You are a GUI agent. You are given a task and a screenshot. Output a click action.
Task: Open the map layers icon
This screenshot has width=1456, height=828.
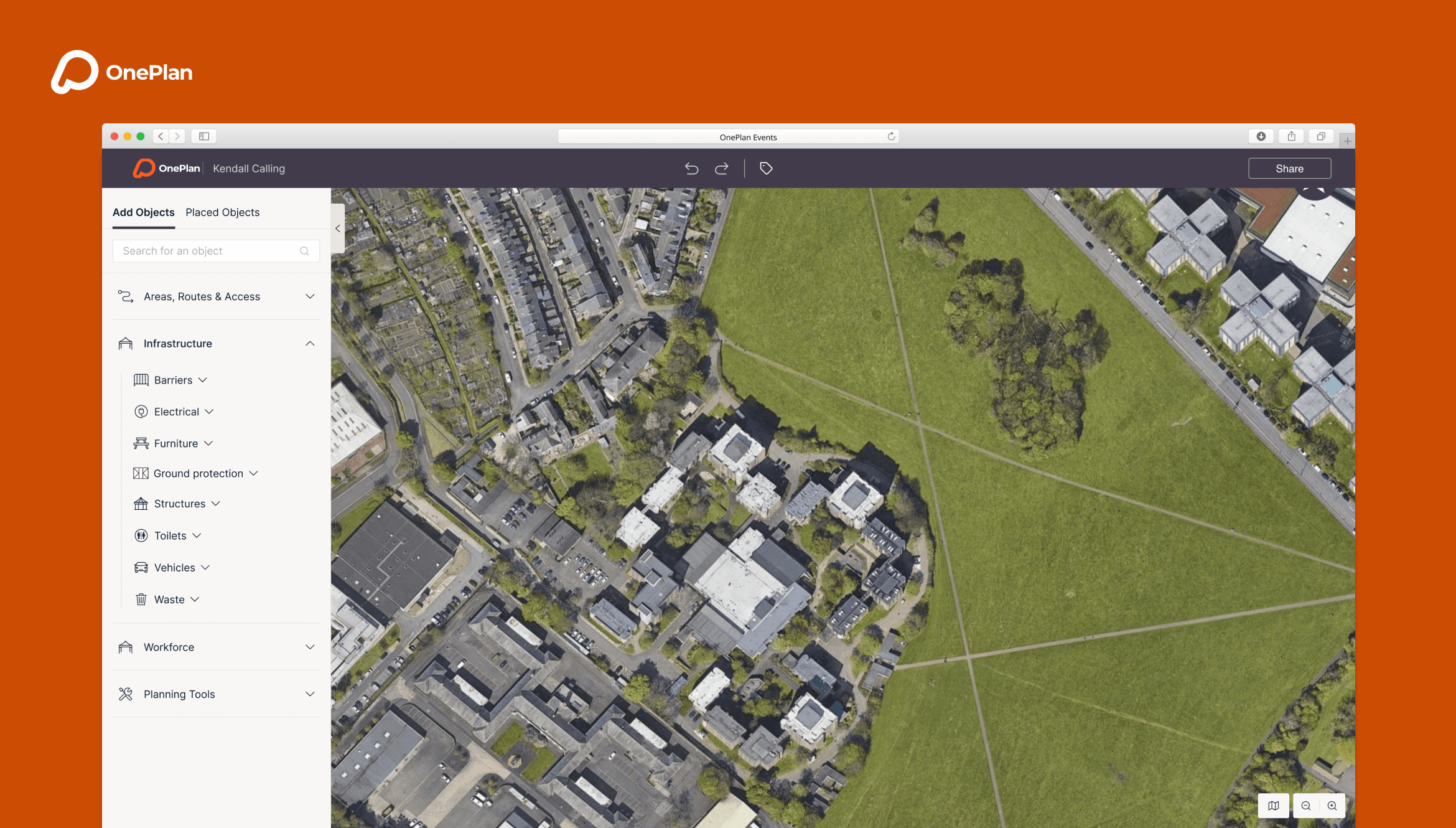1273,806
